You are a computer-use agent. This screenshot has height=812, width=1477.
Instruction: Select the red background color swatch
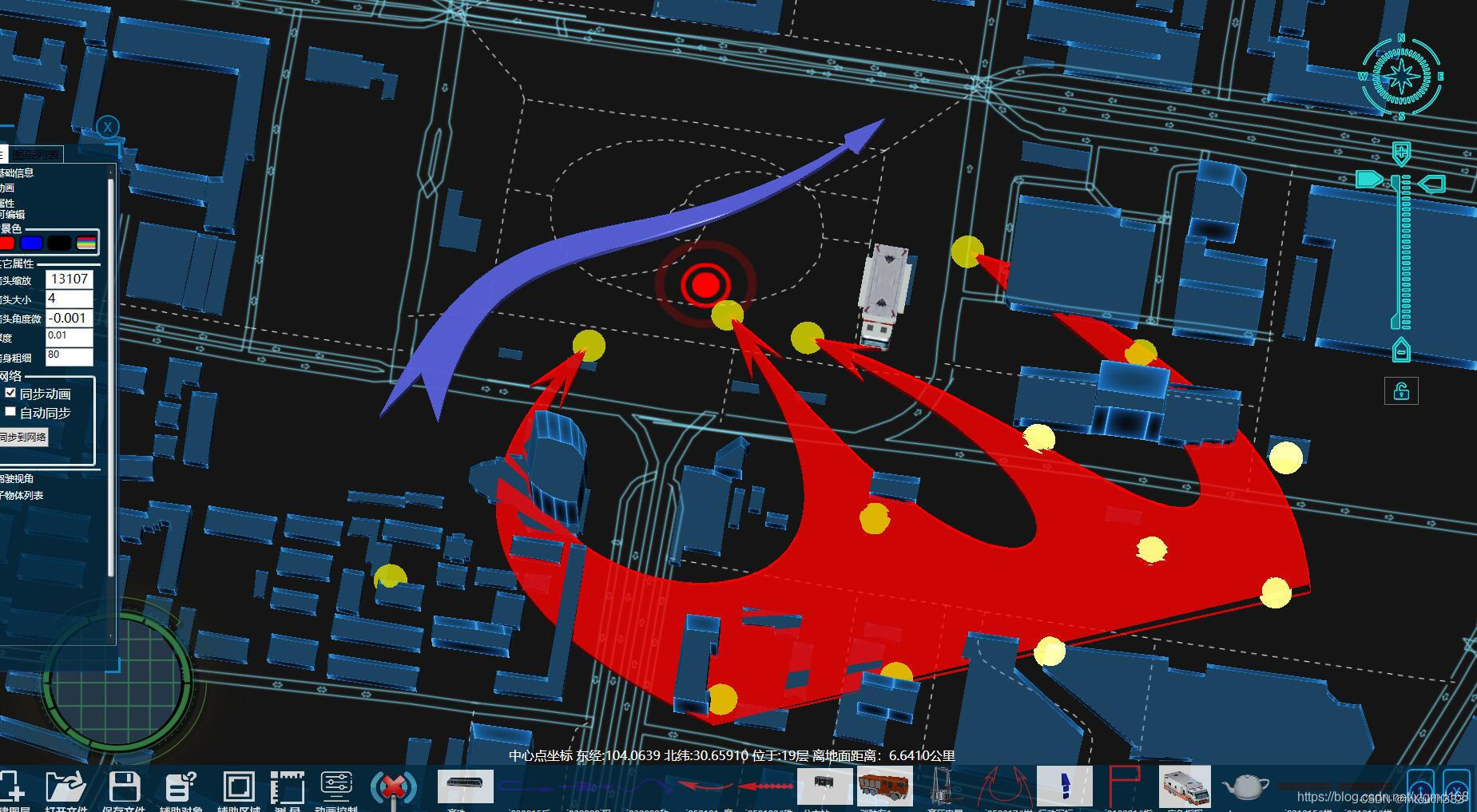[x=7, y=243]
